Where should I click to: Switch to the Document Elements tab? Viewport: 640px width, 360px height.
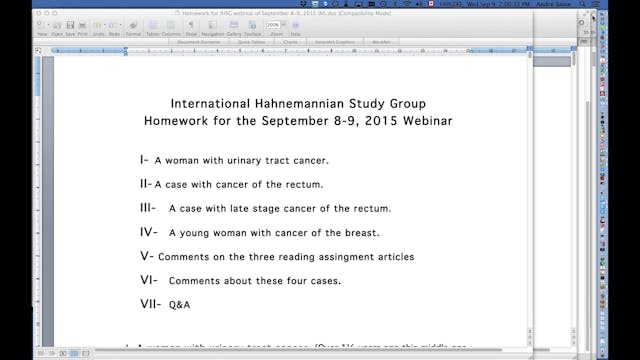click(x=199, y=42)
